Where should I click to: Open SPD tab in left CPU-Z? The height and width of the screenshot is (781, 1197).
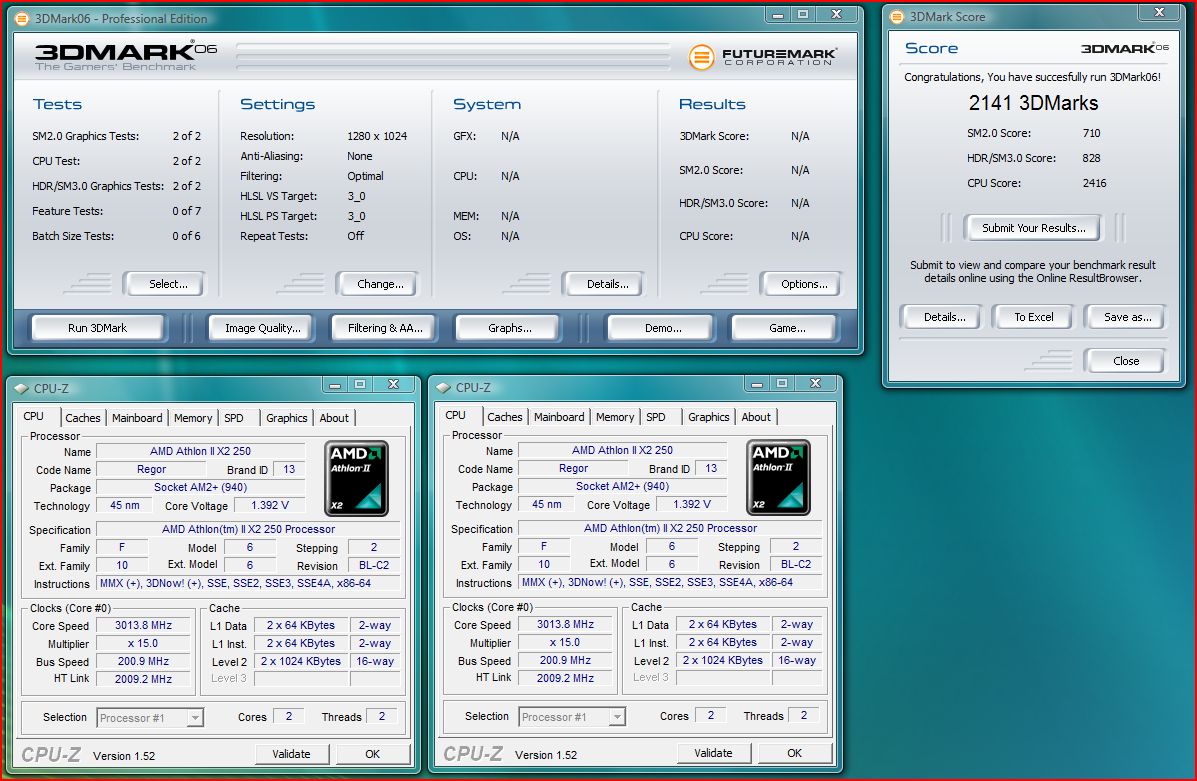[x=234, y=418]
